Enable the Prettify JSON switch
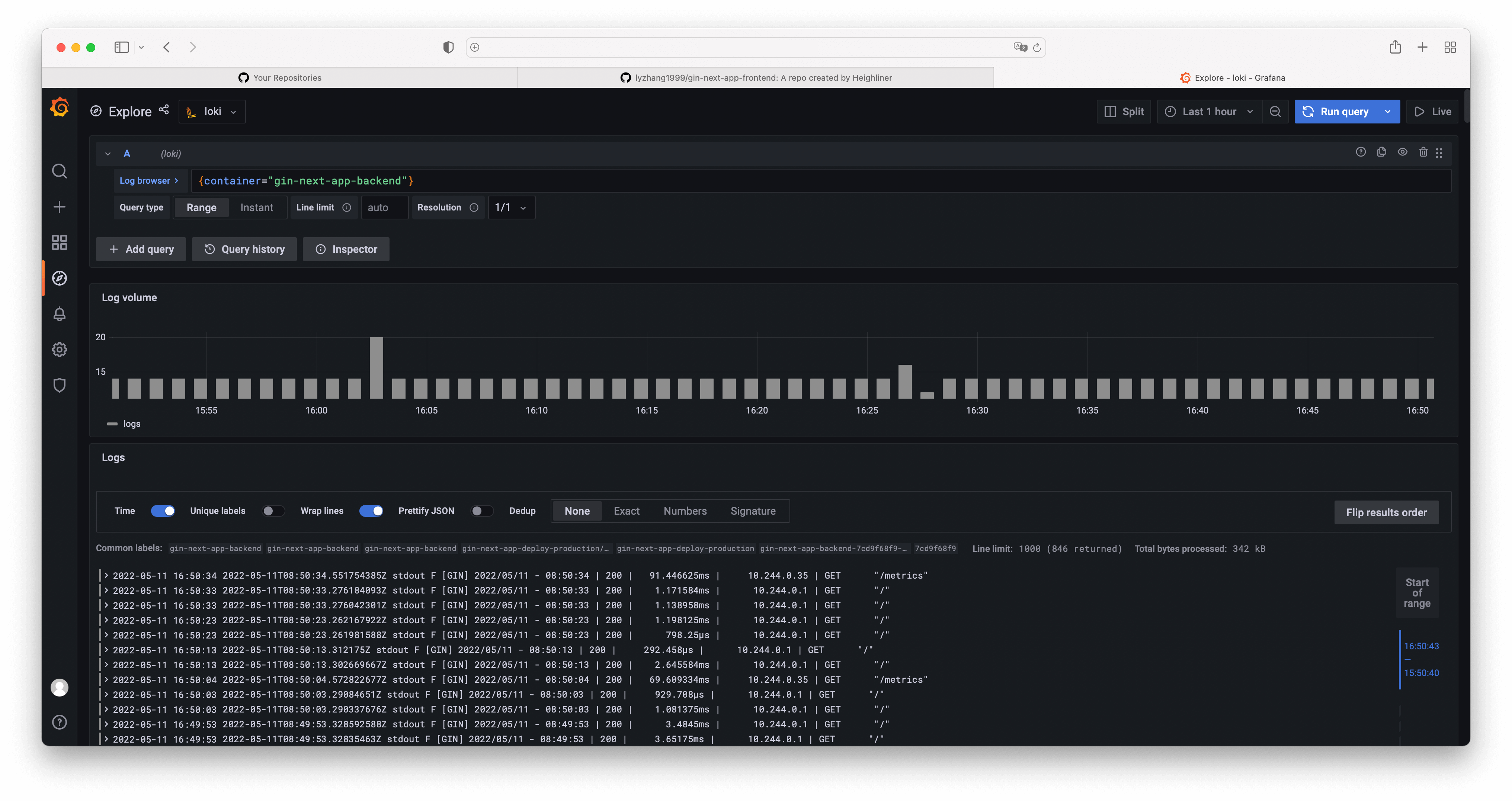 (x=482, y=511)
